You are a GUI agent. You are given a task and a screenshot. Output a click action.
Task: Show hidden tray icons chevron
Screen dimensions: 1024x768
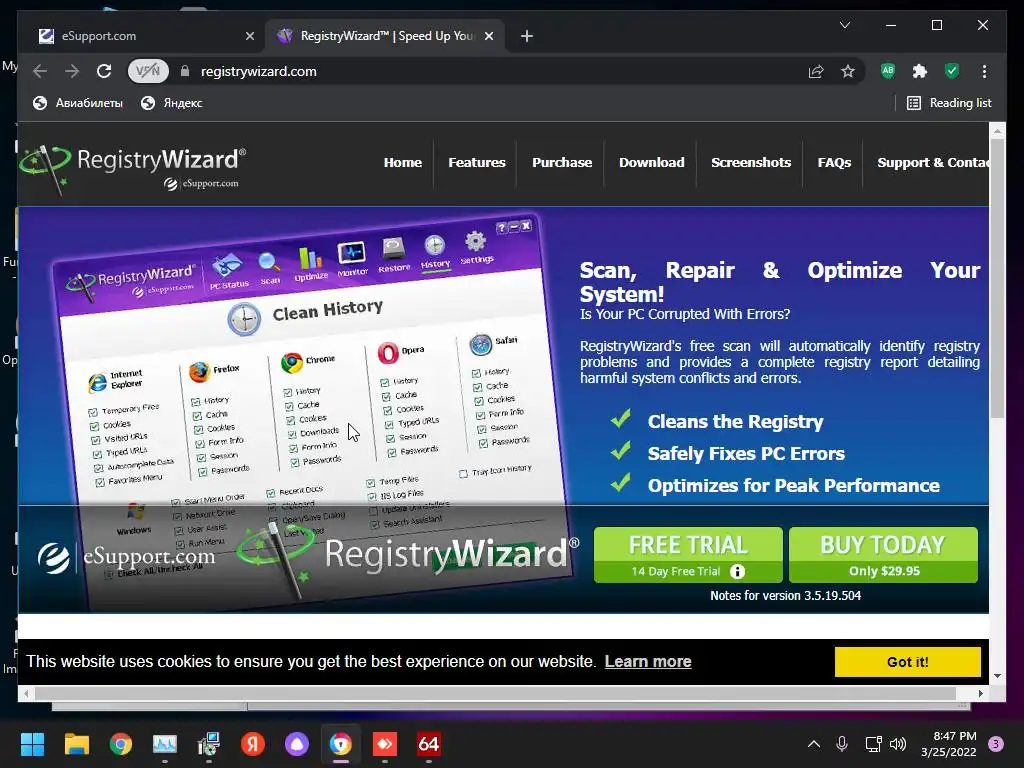point(814,744)
